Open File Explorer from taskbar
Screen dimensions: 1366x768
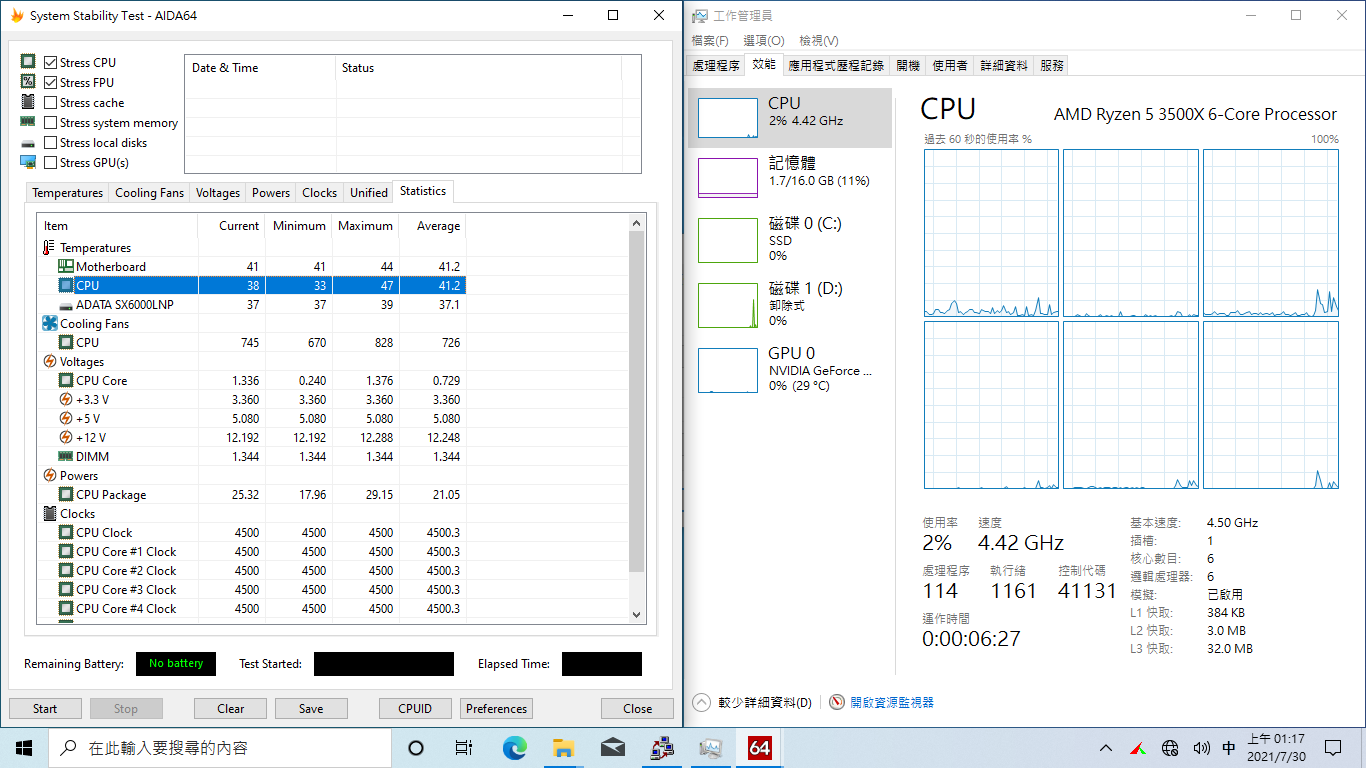click(563, 748)
